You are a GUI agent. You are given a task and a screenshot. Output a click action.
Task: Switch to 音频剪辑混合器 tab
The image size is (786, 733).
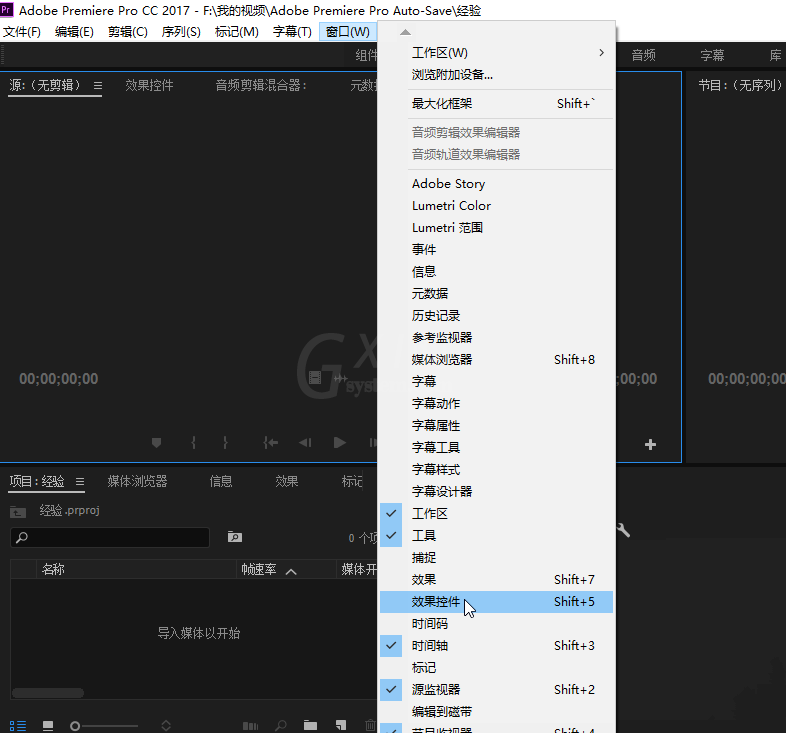[261, 85]
